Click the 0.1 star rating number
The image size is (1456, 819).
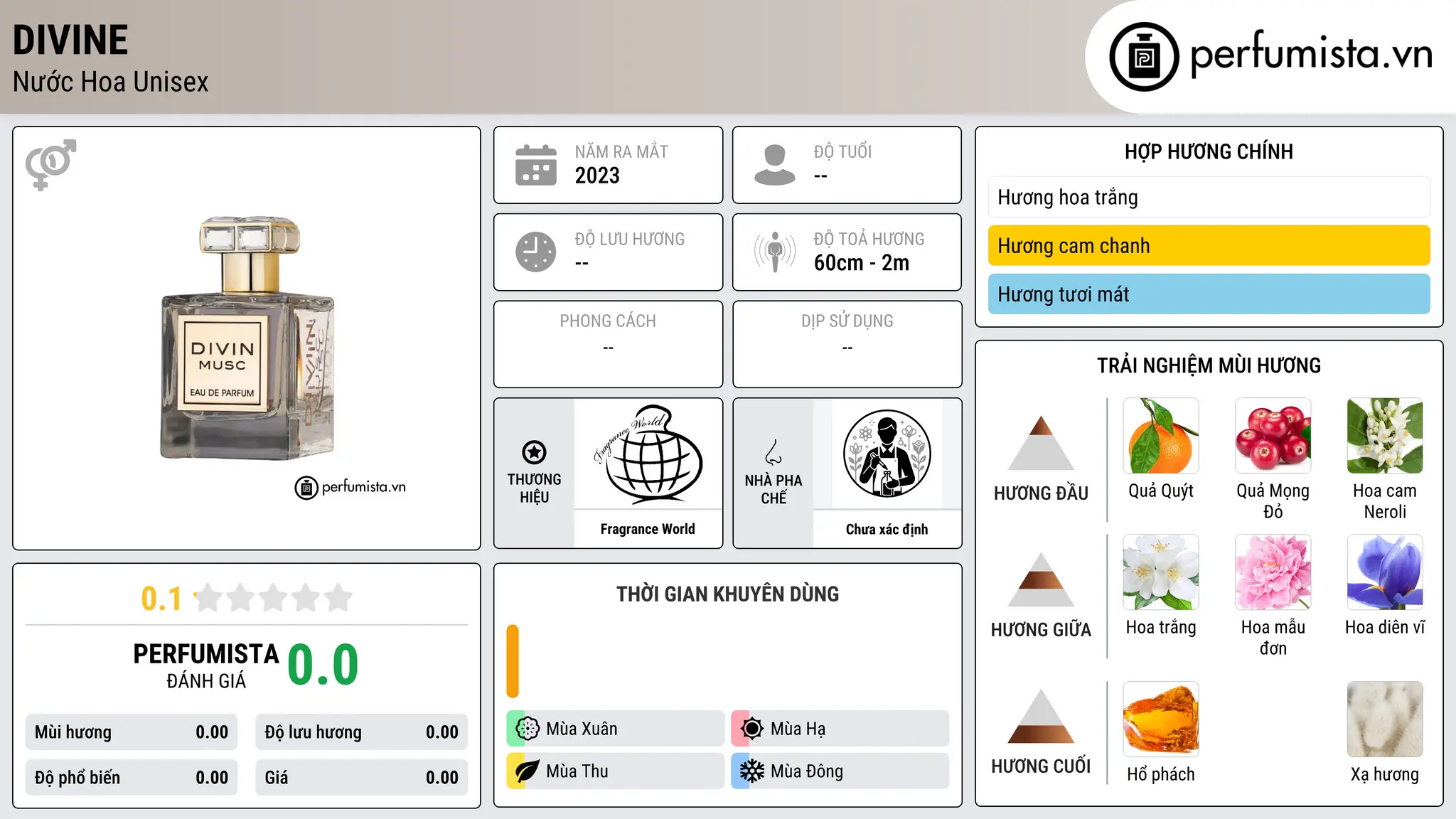(x=161, y=599)
